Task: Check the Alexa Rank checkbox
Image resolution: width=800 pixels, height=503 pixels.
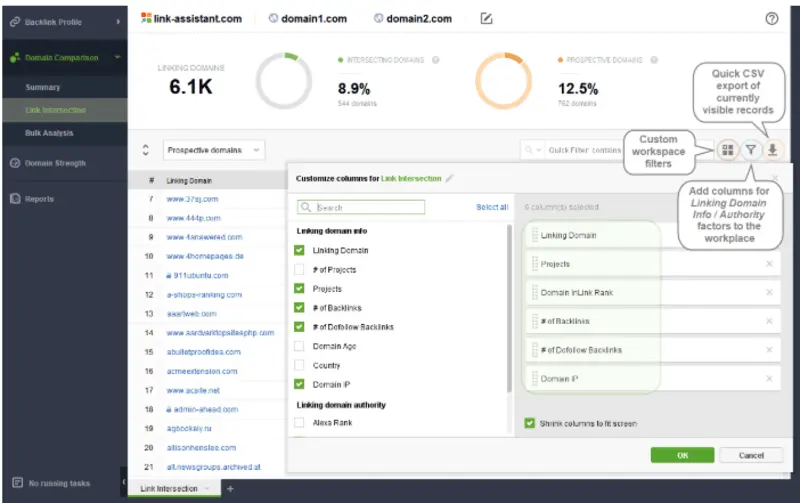Action: click(x=299, y=422)
